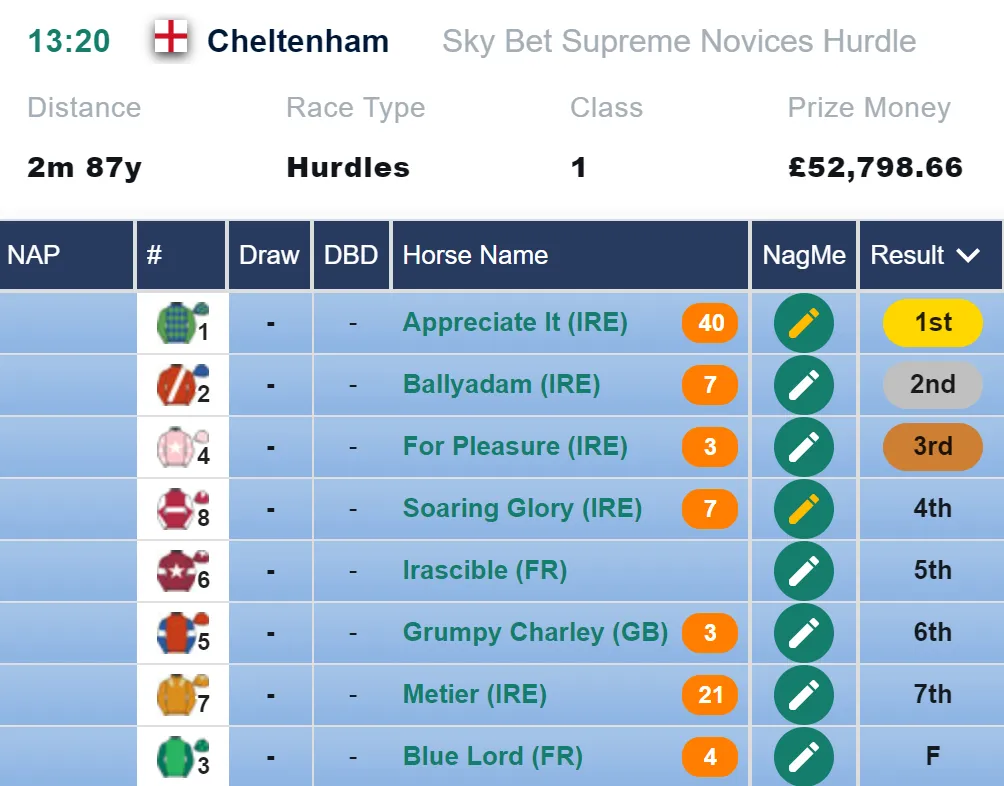The height and width of the screenshot is (786, 1004).
Task: Expand the Result column sort chevron
Action: click(x=968, y=255)
